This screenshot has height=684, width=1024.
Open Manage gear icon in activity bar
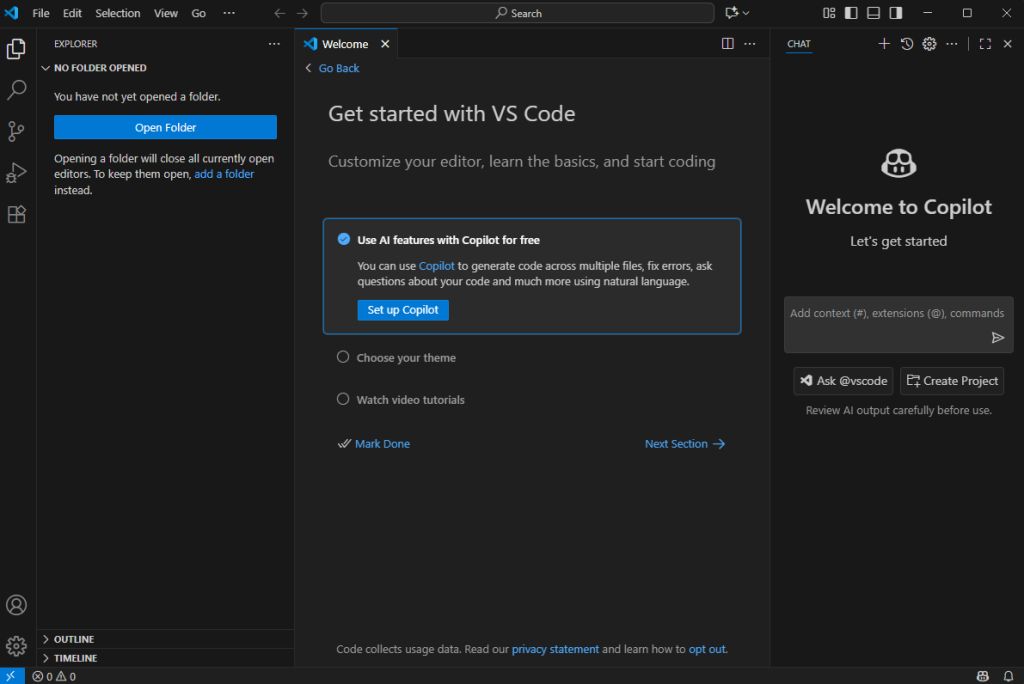coord(17,646)
